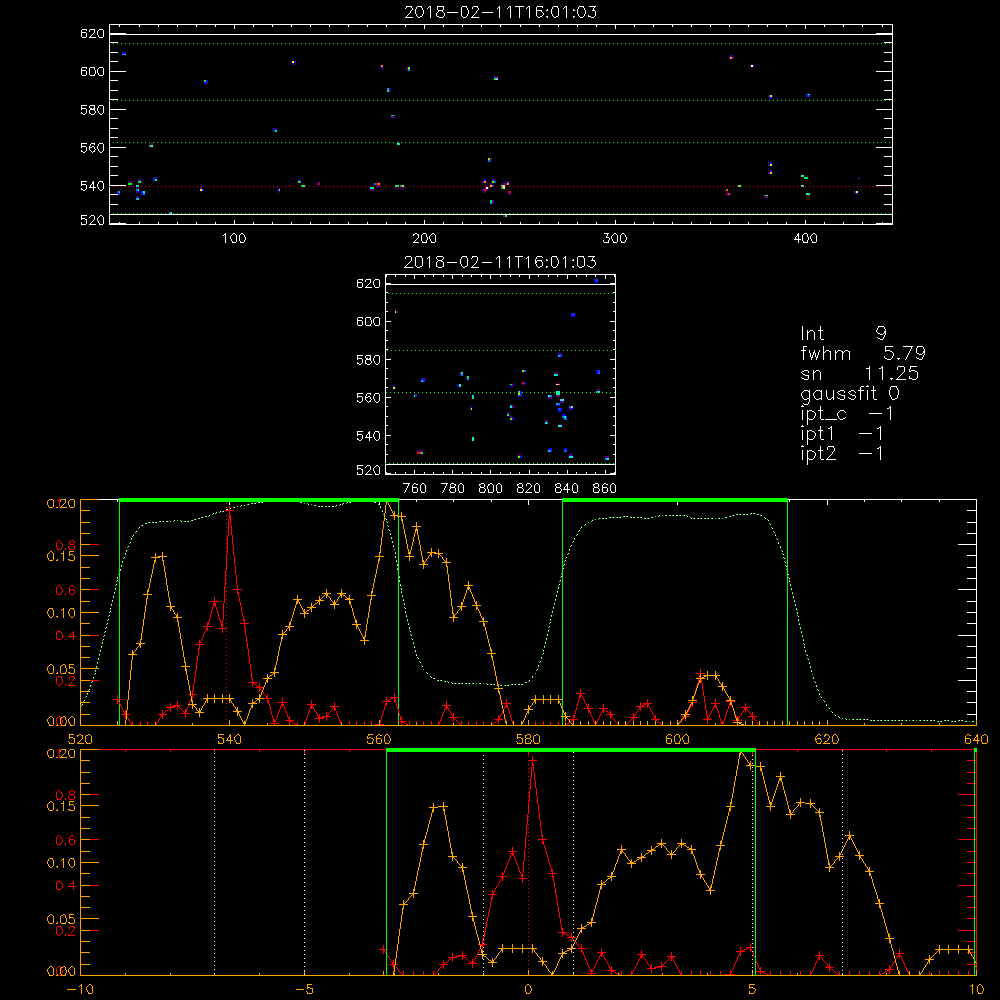Click x-axis tick label '100' on wide scatter plot
Image resolution: width=1000 pixels, height=1000 pixels.
[234, 239]
